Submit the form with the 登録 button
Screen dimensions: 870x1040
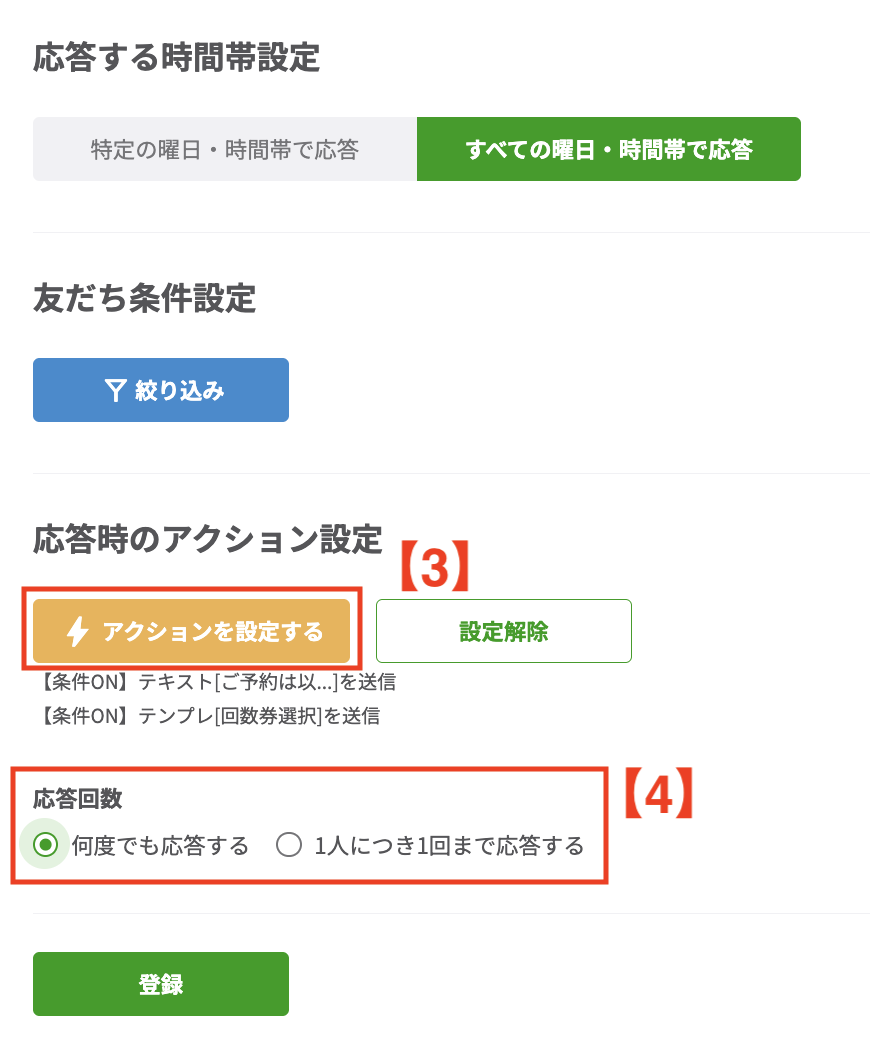(x=160, y=983)
